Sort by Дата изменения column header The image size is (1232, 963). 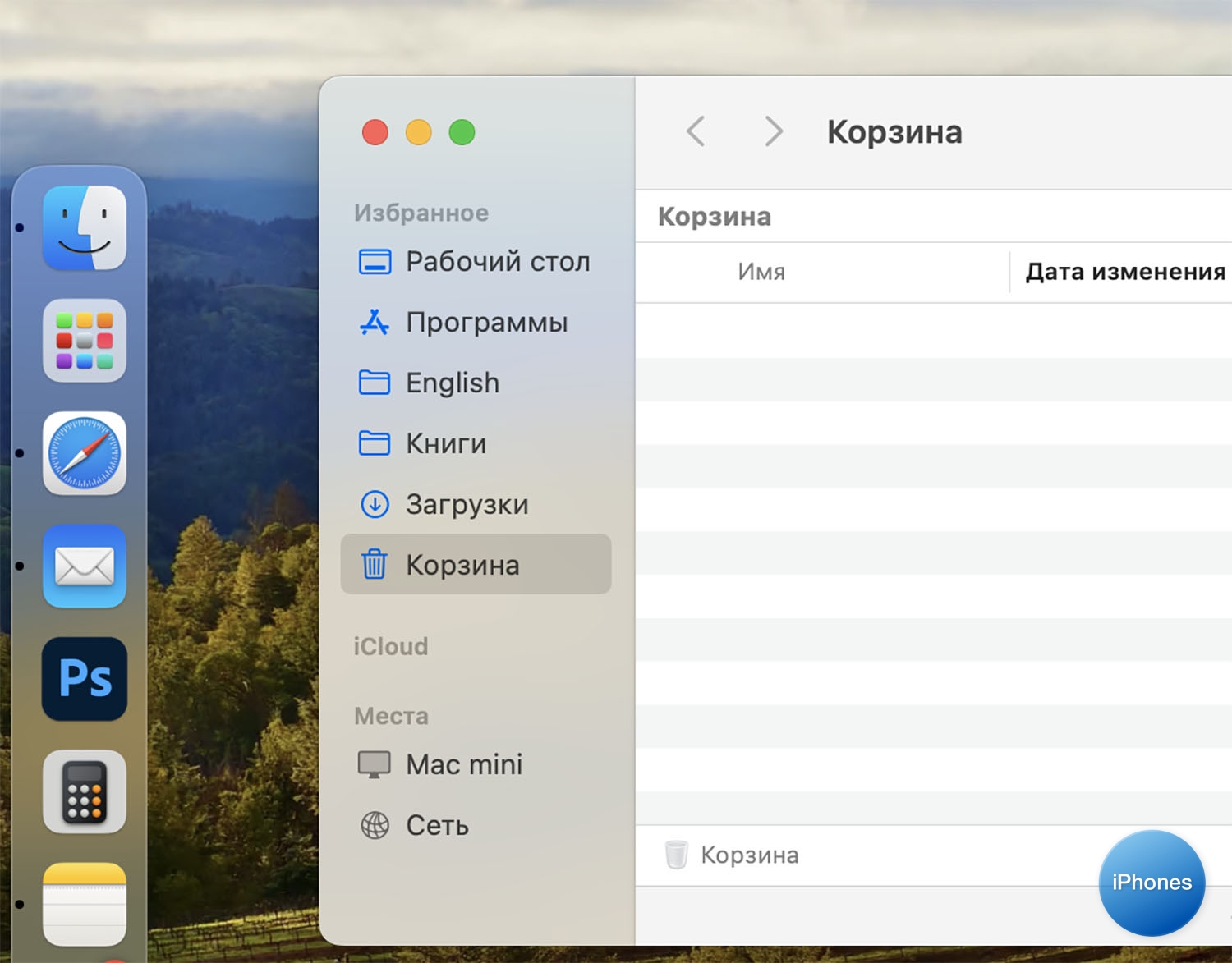pos(1124,272)
